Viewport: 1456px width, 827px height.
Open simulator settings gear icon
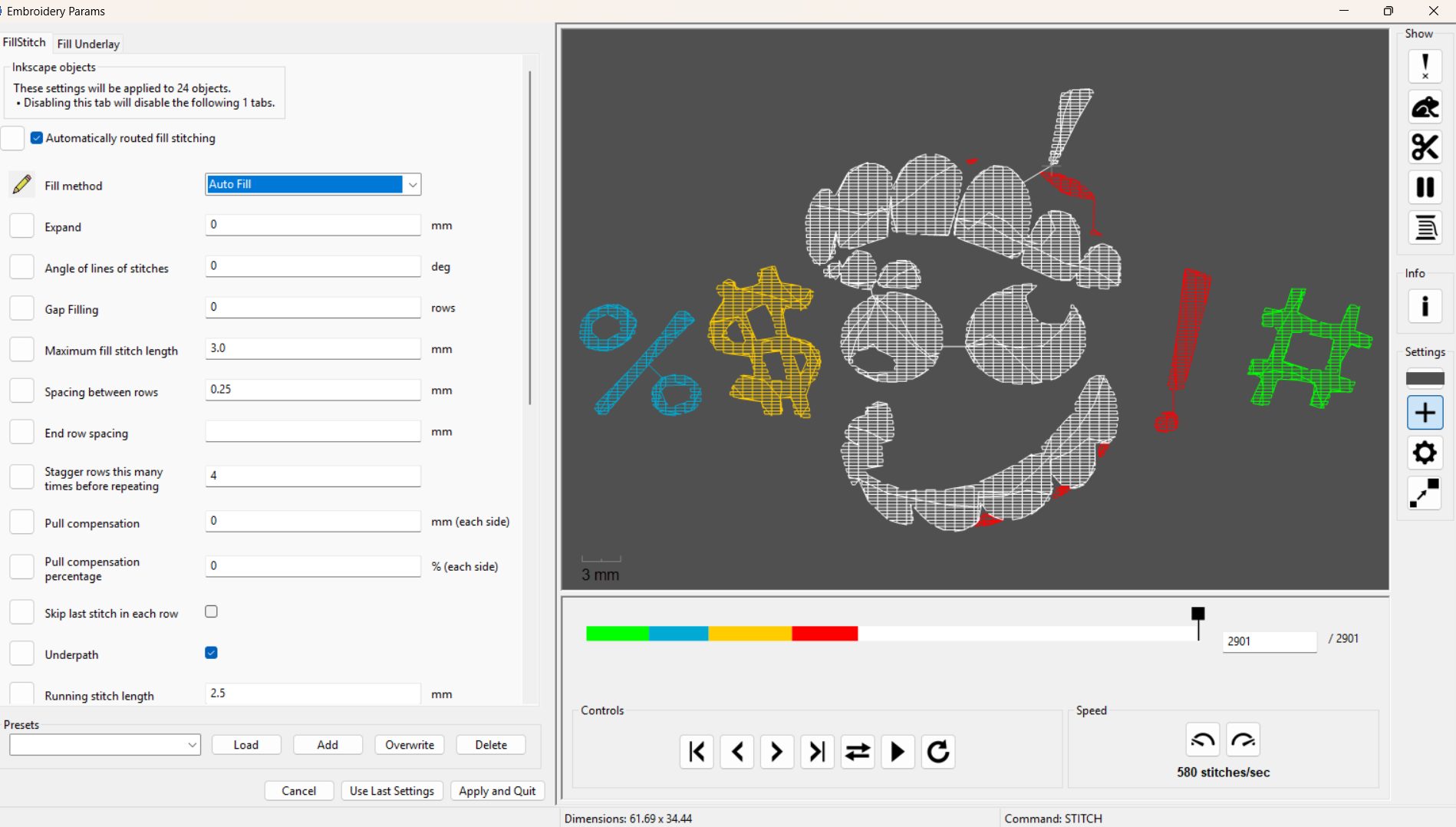click(x=1425, y=453)
